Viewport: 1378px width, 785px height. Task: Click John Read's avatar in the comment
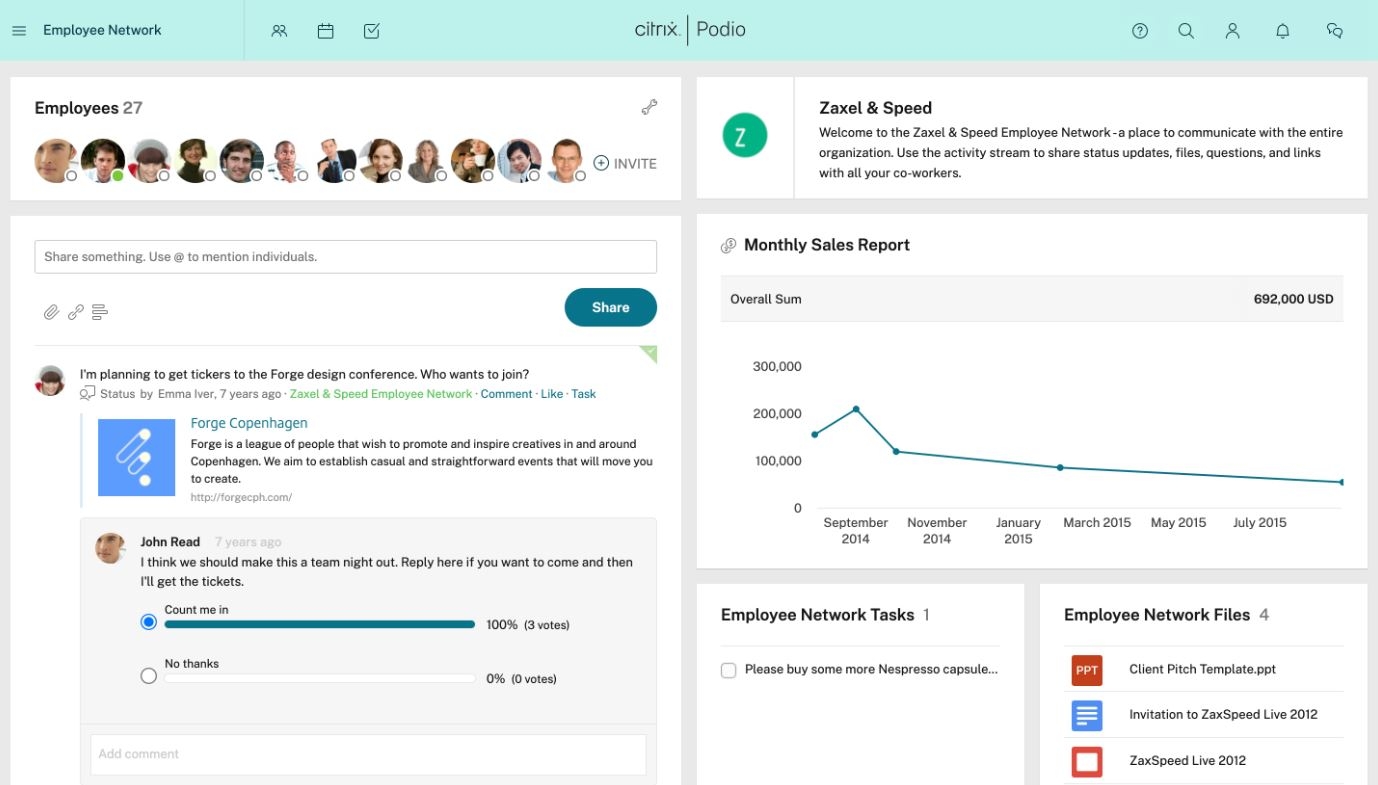tap(110, 548)
